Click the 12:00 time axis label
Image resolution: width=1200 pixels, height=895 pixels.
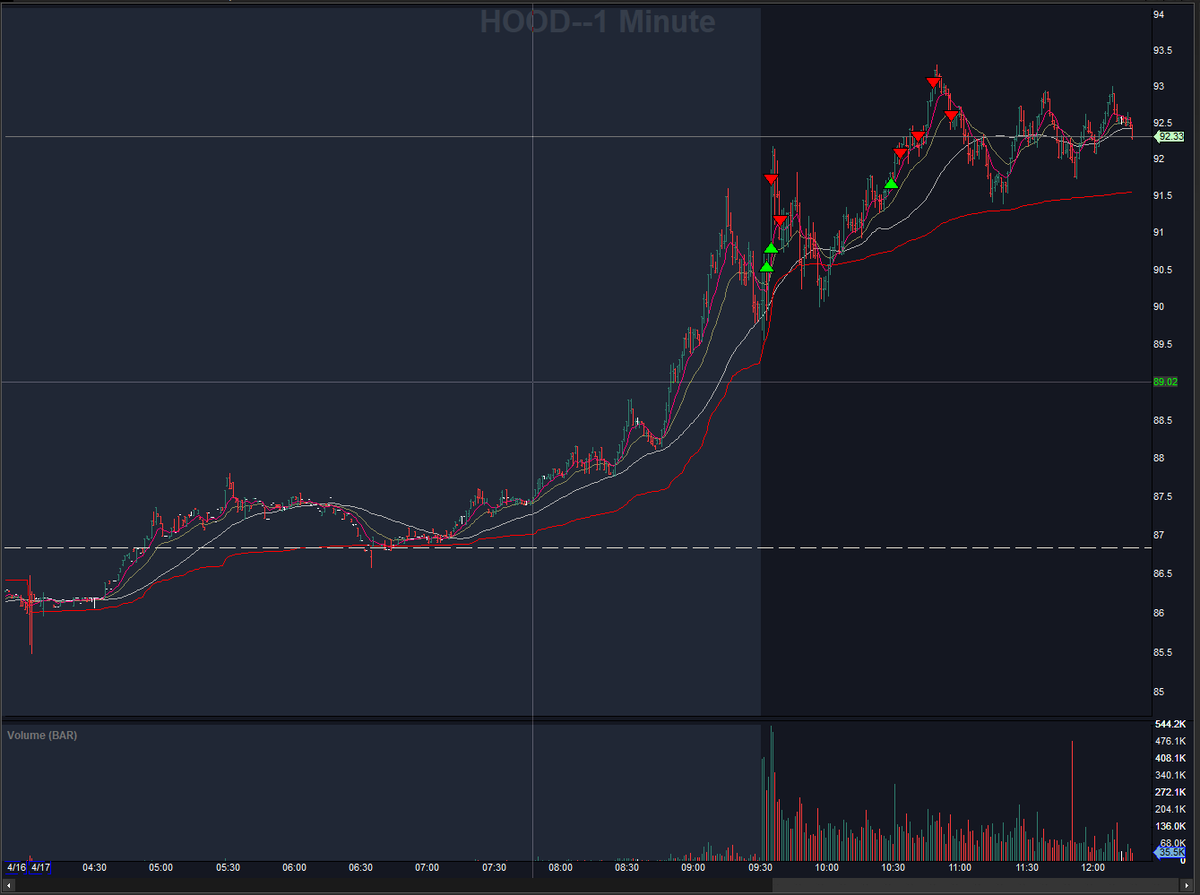coord(1093,868)
